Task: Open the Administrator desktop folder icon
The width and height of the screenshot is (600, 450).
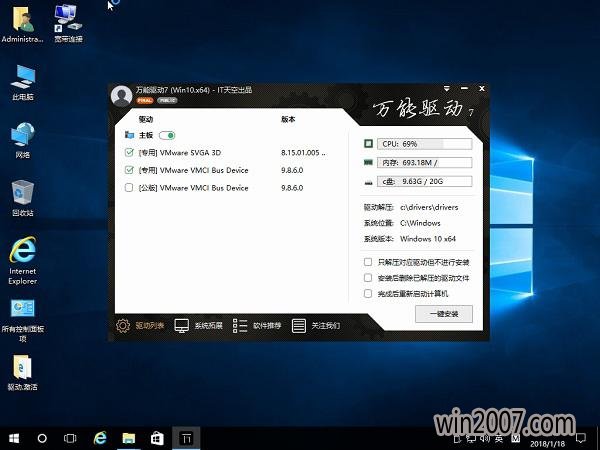Action: [x=23, y=24]
